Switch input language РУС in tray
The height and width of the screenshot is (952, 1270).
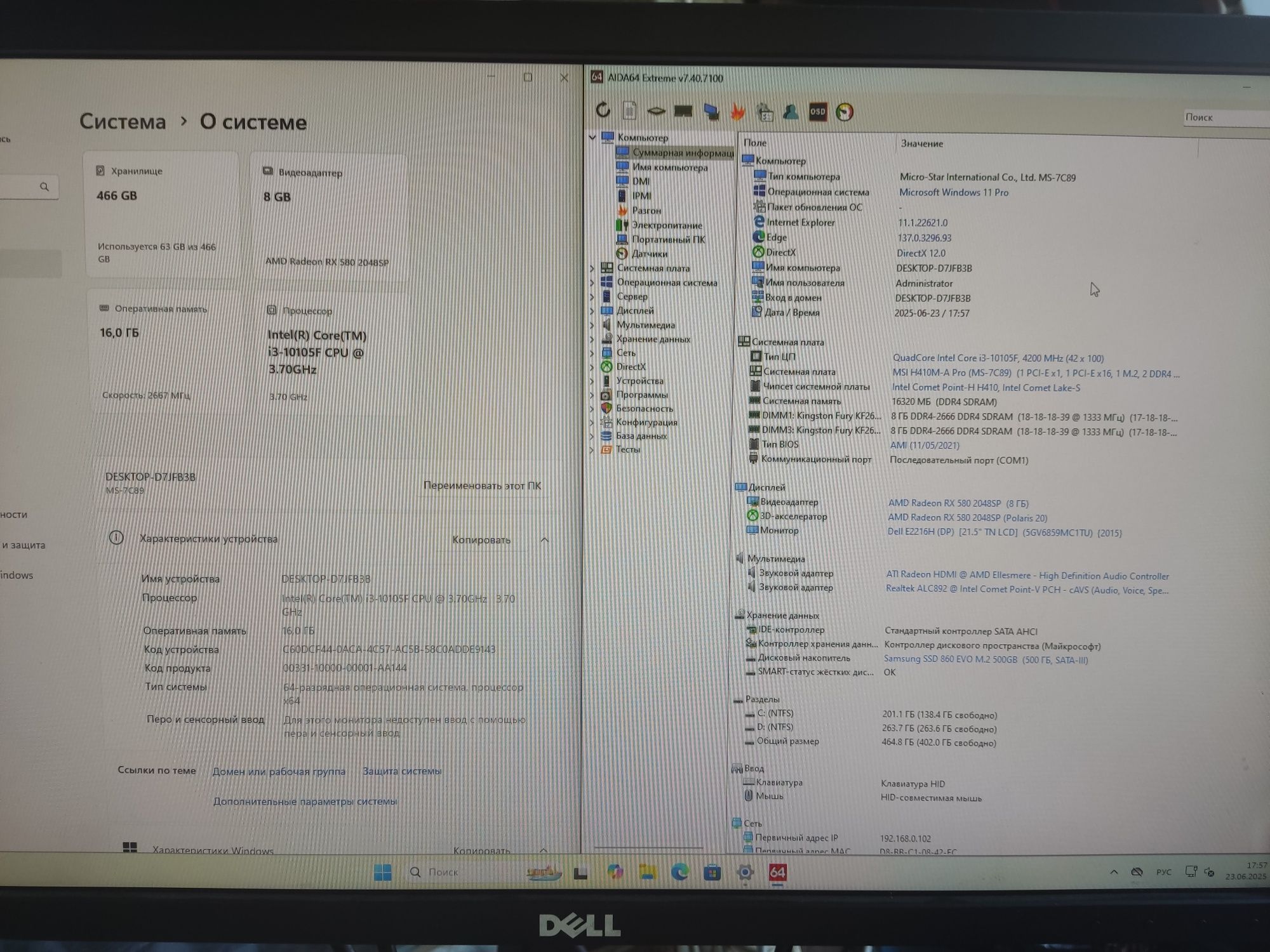[x=1163, y=872]
